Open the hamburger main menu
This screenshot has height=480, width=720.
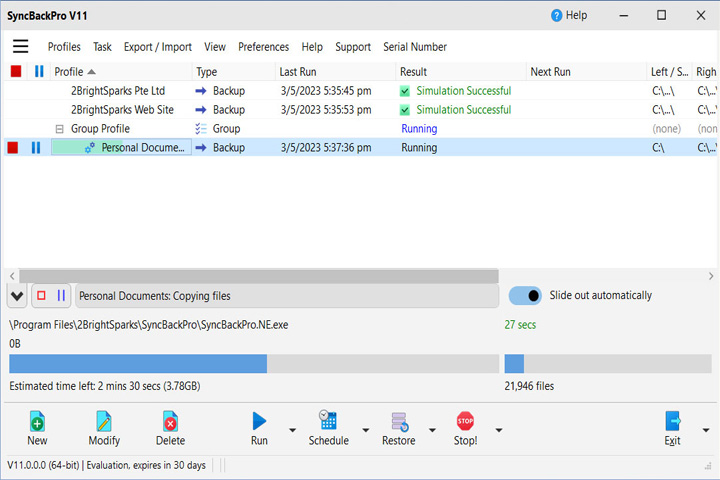20,46
